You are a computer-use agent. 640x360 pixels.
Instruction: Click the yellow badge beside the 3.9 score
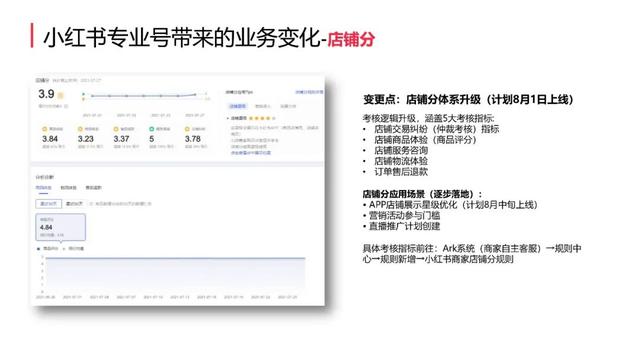[60, 96]
